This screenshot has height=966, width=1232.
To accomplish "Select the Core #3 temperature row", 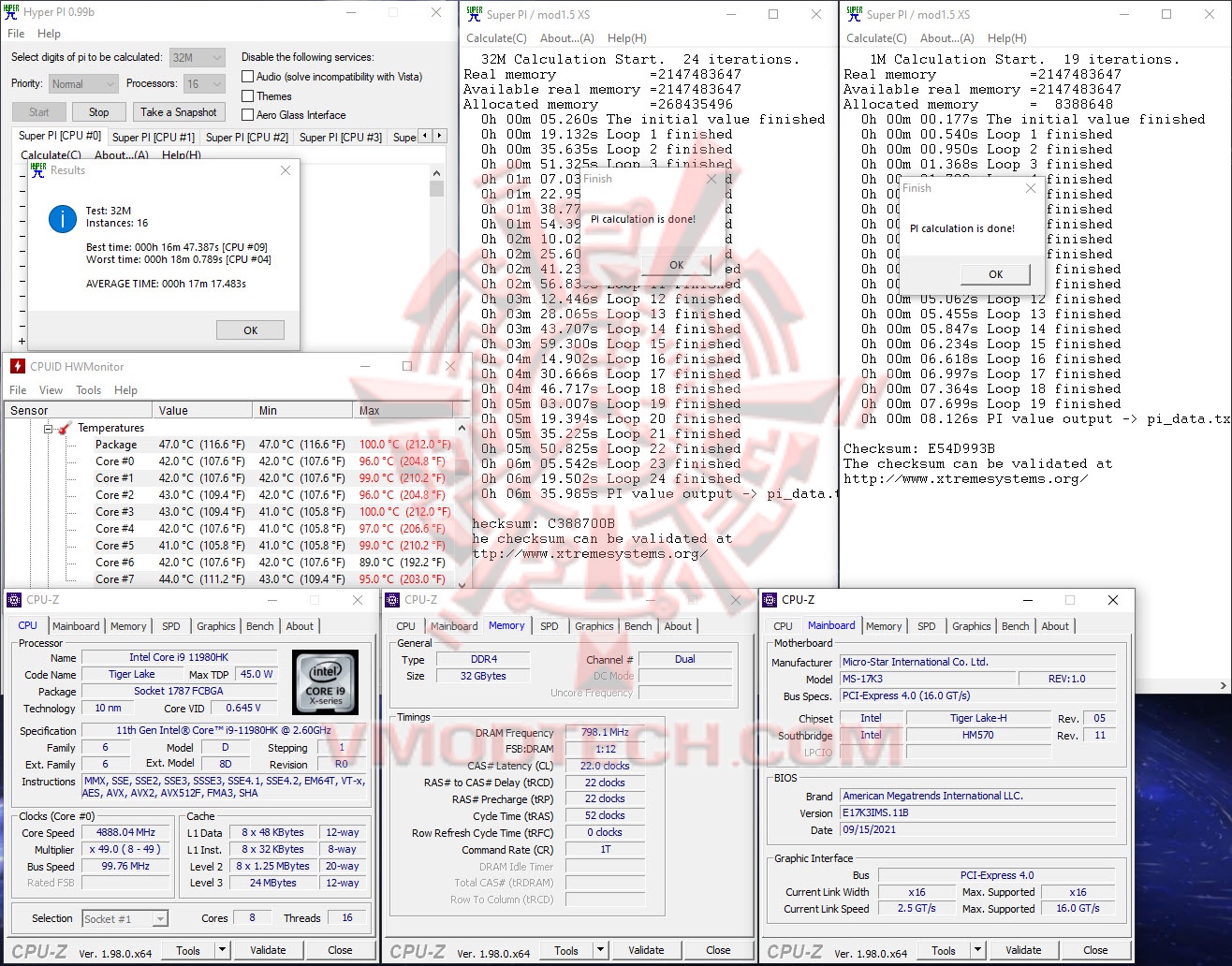I will 228,512.
